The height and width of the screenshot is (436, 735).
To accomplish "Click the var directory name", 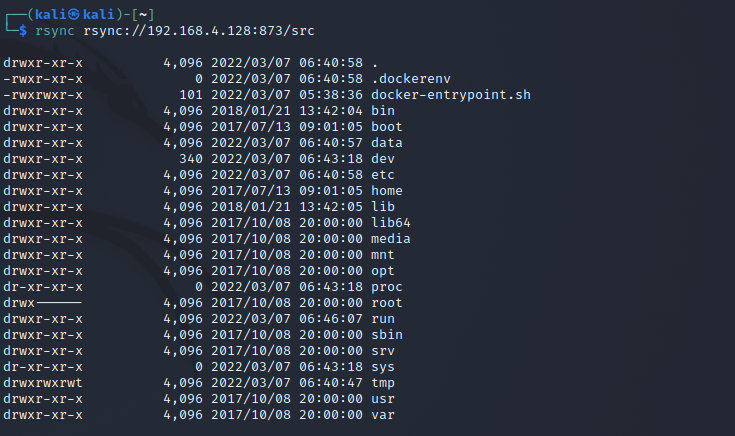I will [x=383, y=415].
